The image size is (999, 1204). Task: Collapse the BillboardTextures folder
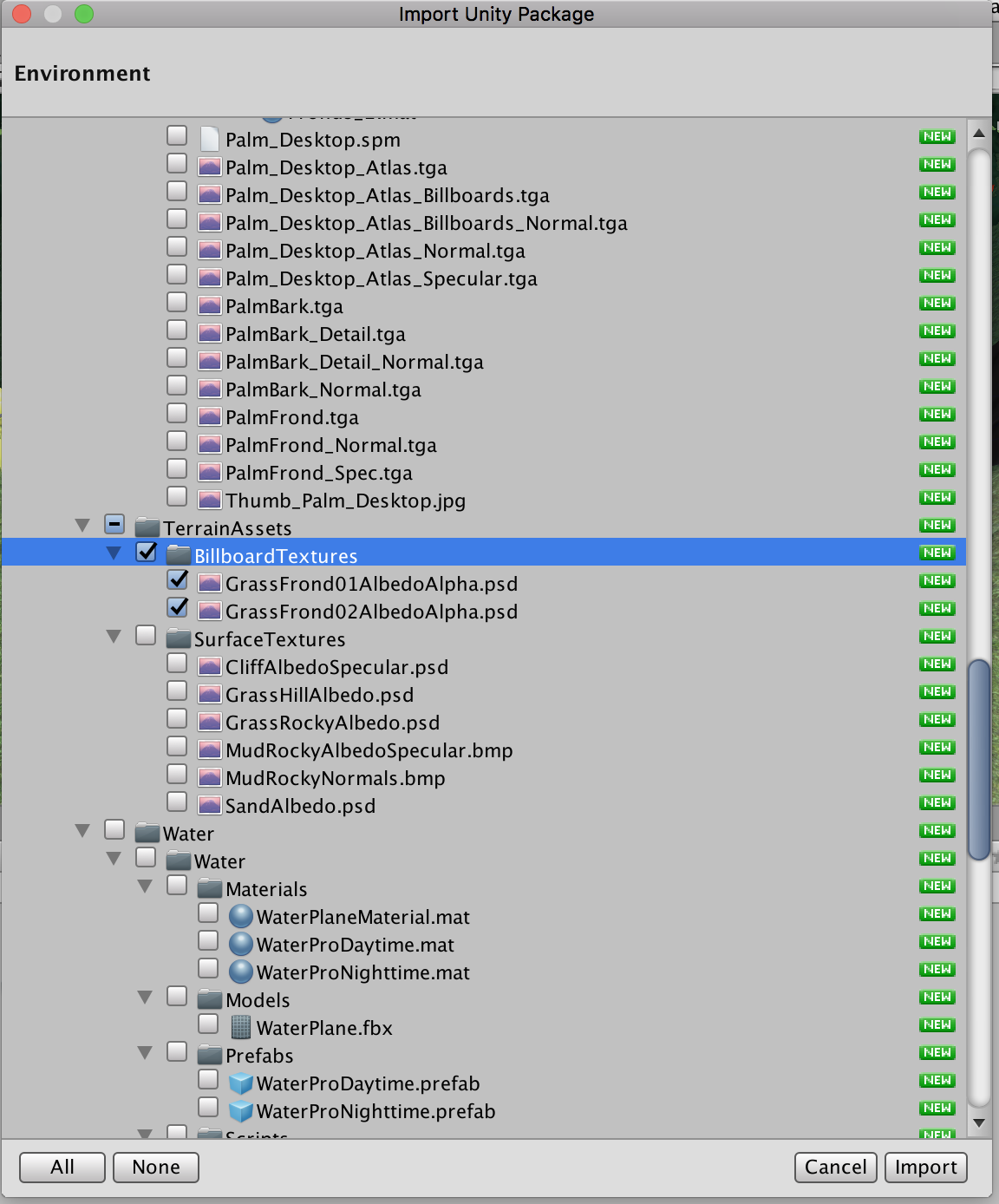114,553
